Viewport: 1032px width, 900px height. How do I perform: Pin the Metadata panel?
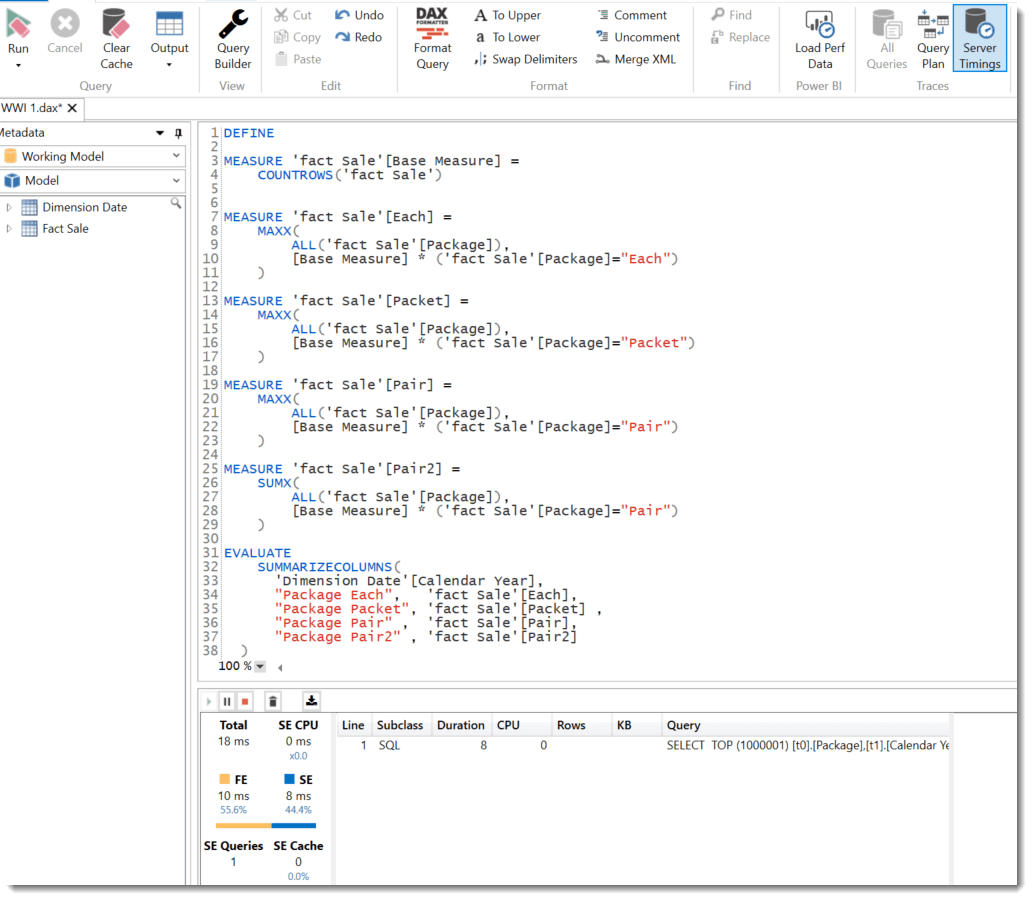point(178,133)
